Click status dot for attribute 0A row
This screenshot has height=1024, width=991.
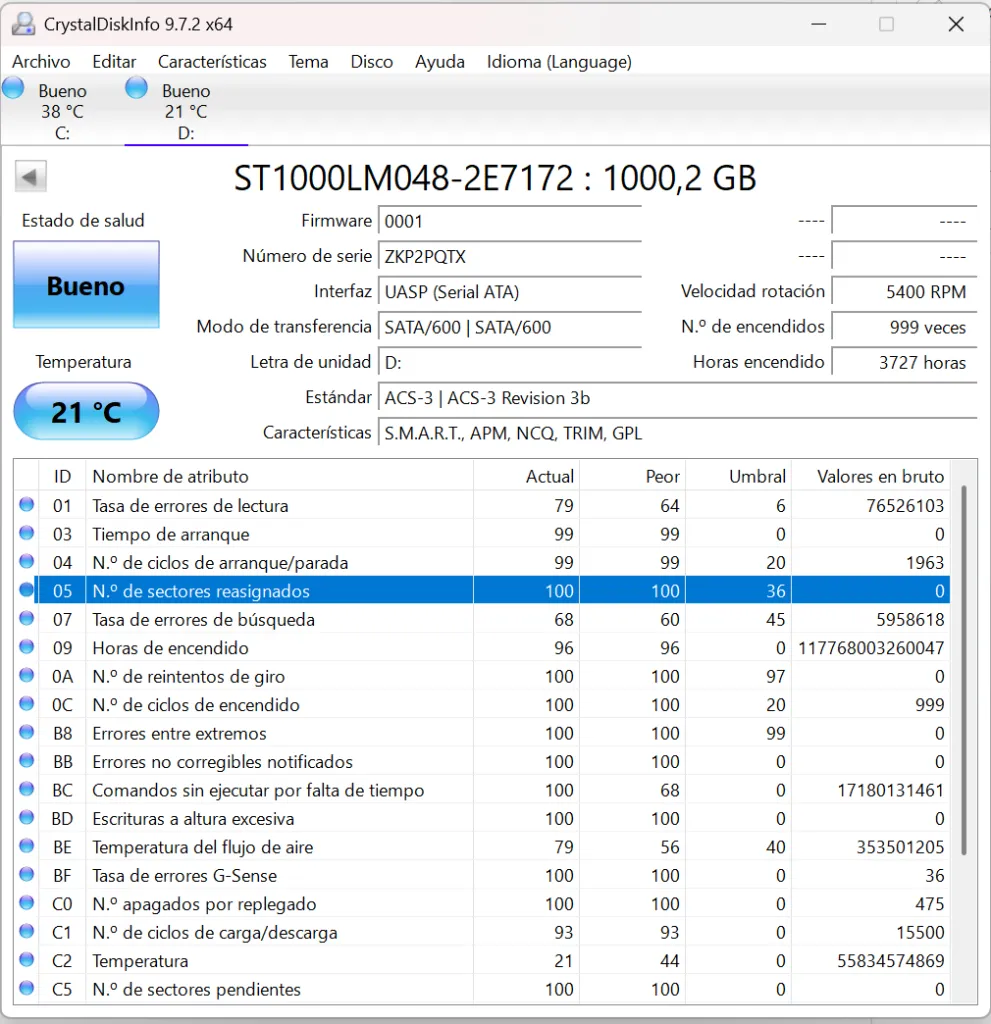[27, 675]
